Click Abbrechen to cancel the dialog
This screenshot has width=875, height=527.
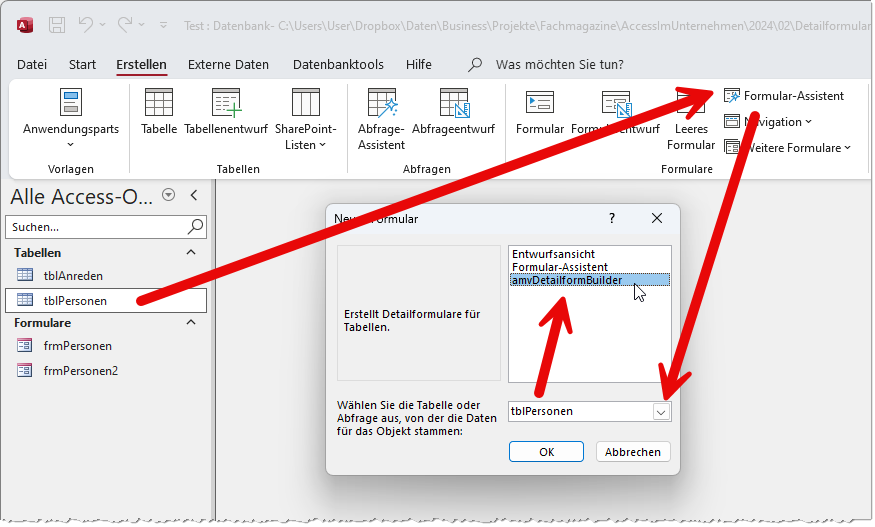[633, 452]
